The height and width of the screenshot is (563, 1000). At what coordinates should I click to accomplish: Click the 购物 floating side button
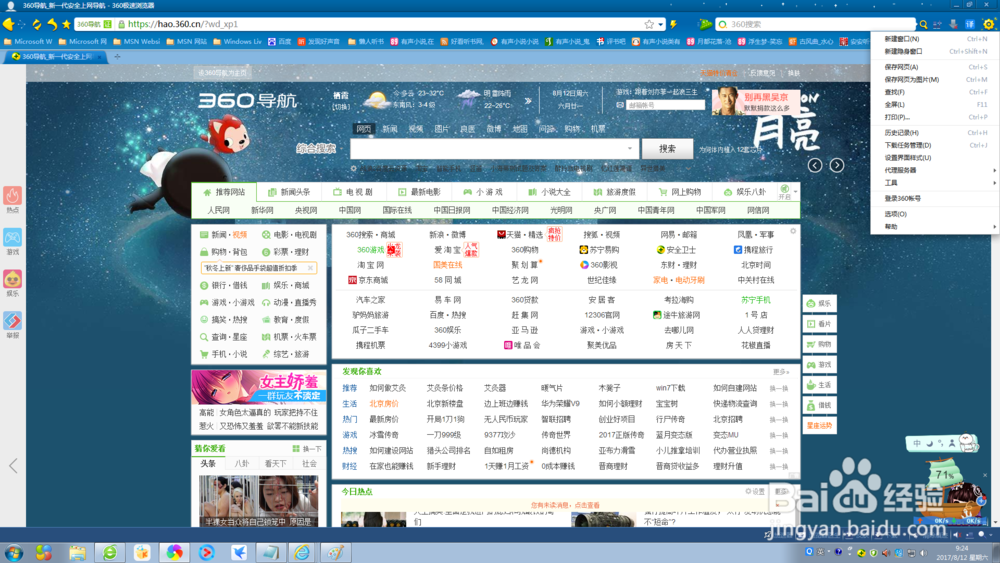point(820,344)
